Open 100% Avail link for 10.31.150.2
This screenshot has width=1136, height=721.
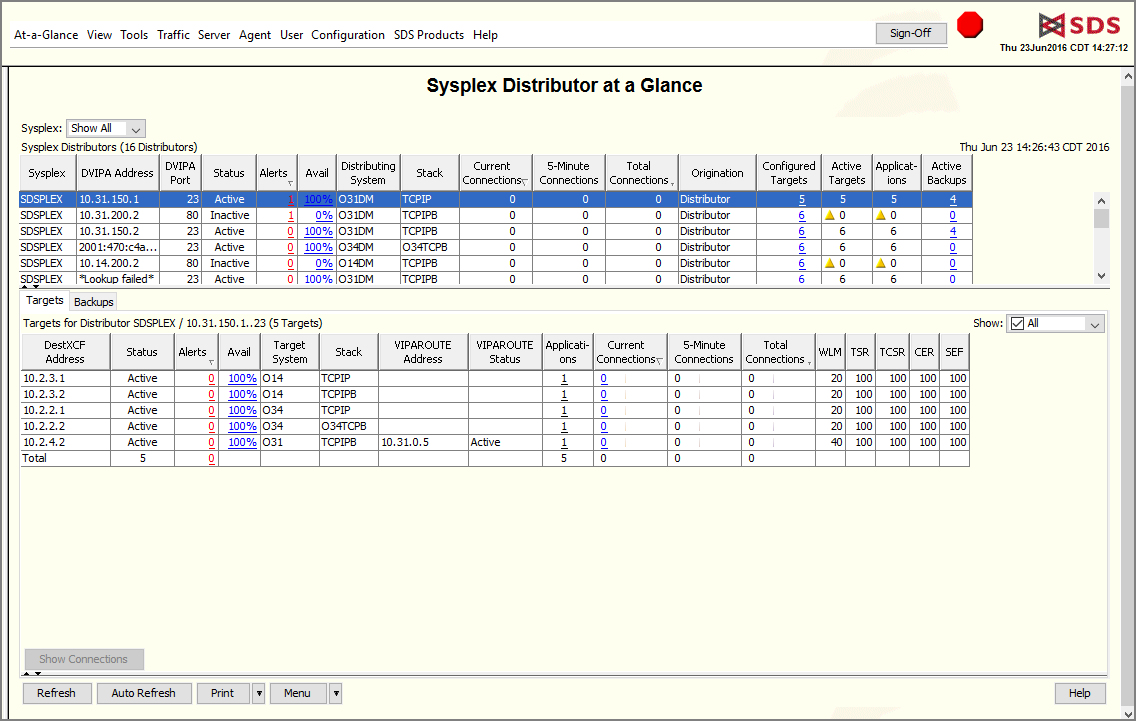click(318, 231)
